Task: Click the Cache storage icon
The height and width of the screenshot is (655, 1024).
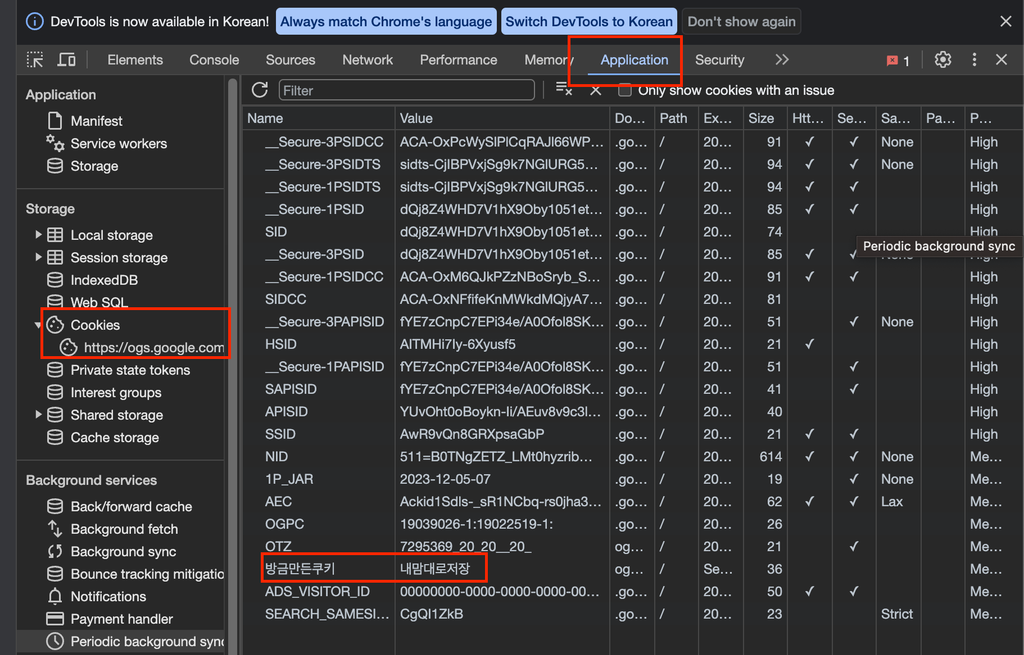Action: pos(55,438)
